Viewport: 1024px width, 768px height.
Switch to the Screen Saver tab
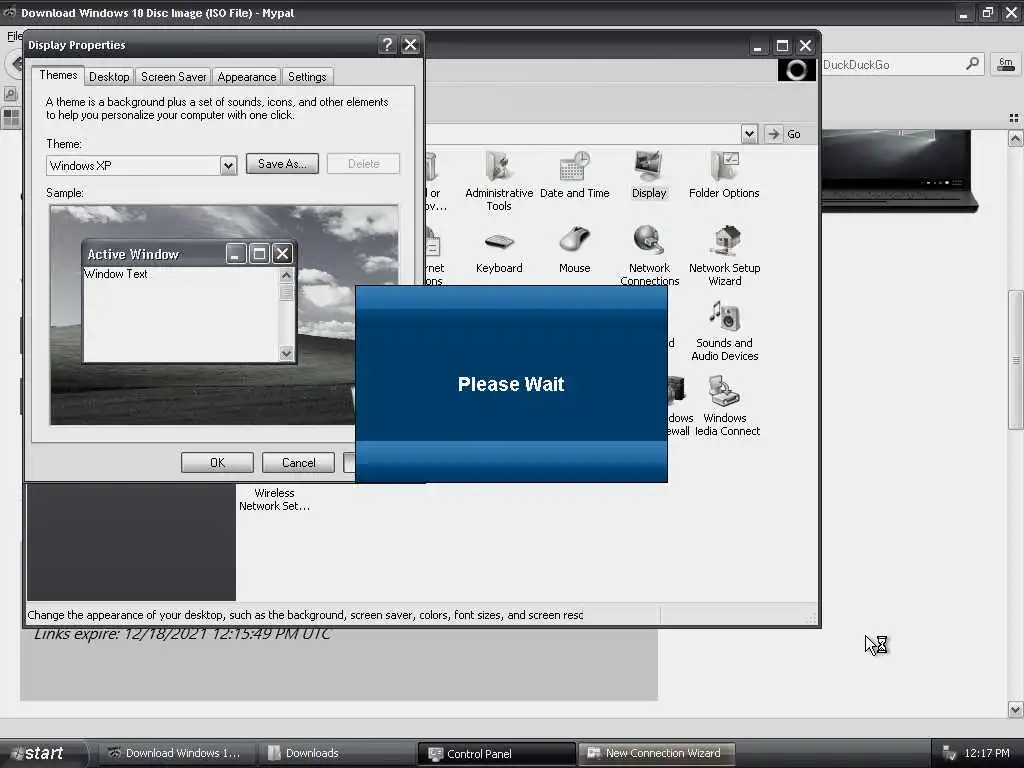(173, 77)
